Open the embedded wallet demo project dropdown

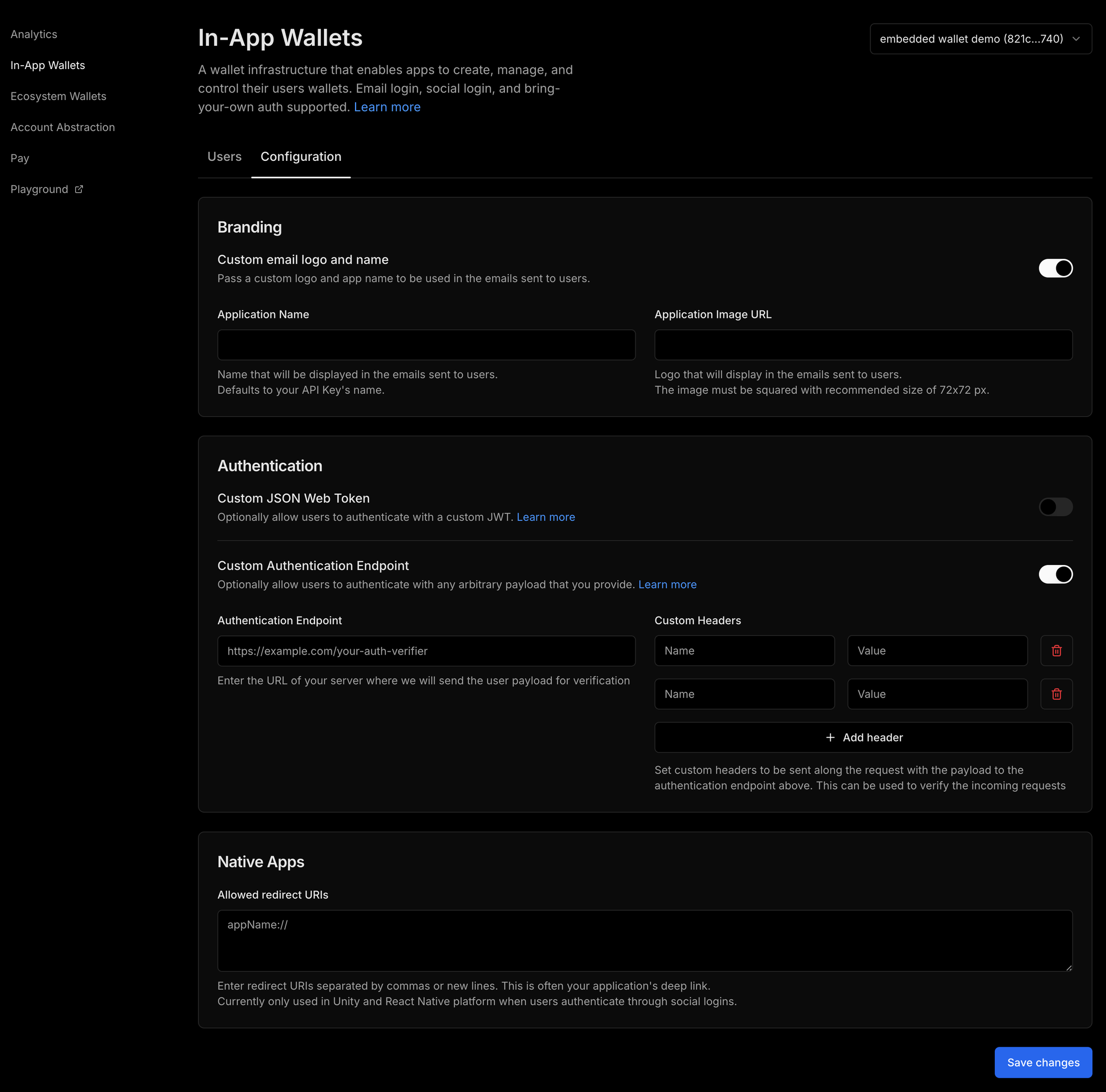coord(980,39)
